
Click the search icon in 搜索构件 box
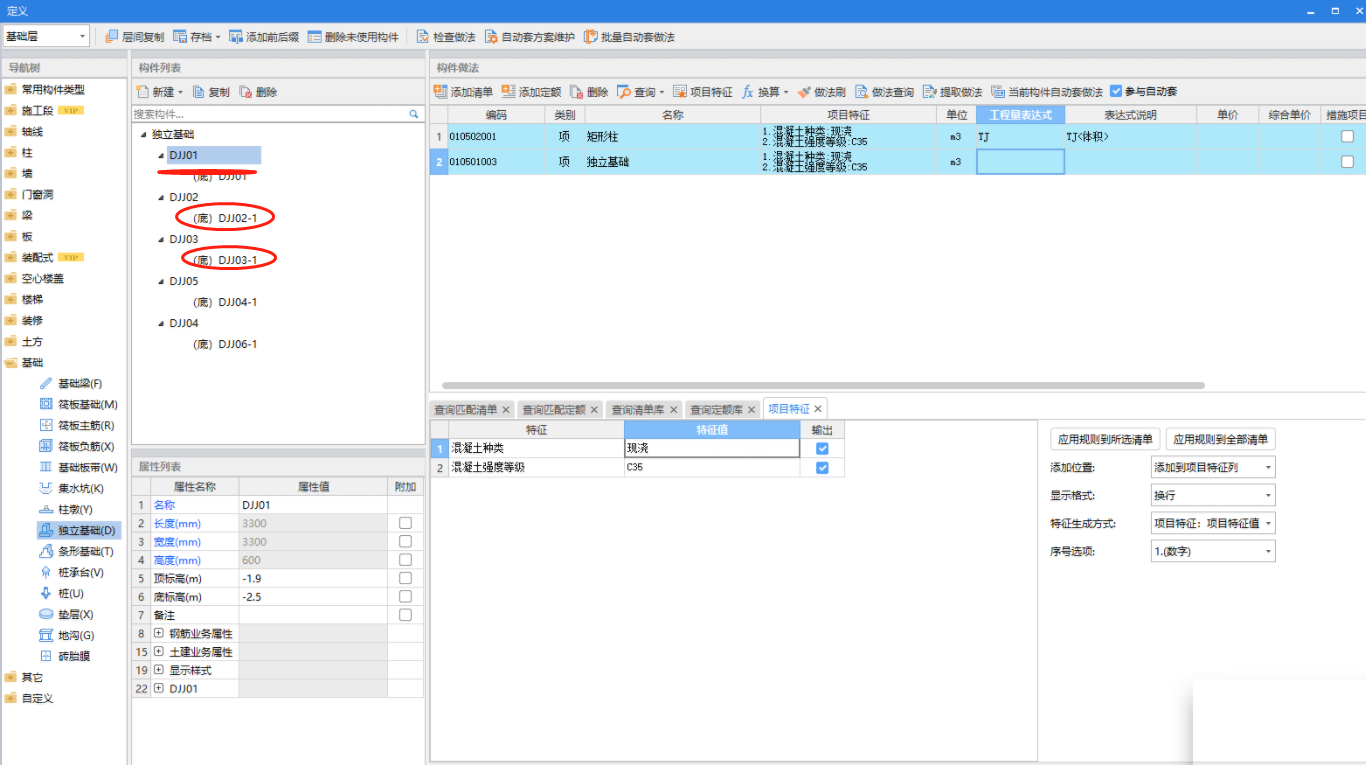414,115
